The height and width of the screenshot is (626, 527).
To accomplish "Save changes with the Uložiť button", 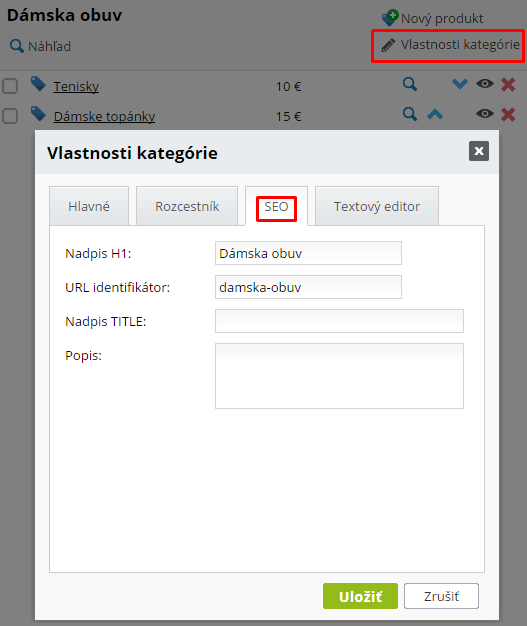I will (x=360, y=596).
